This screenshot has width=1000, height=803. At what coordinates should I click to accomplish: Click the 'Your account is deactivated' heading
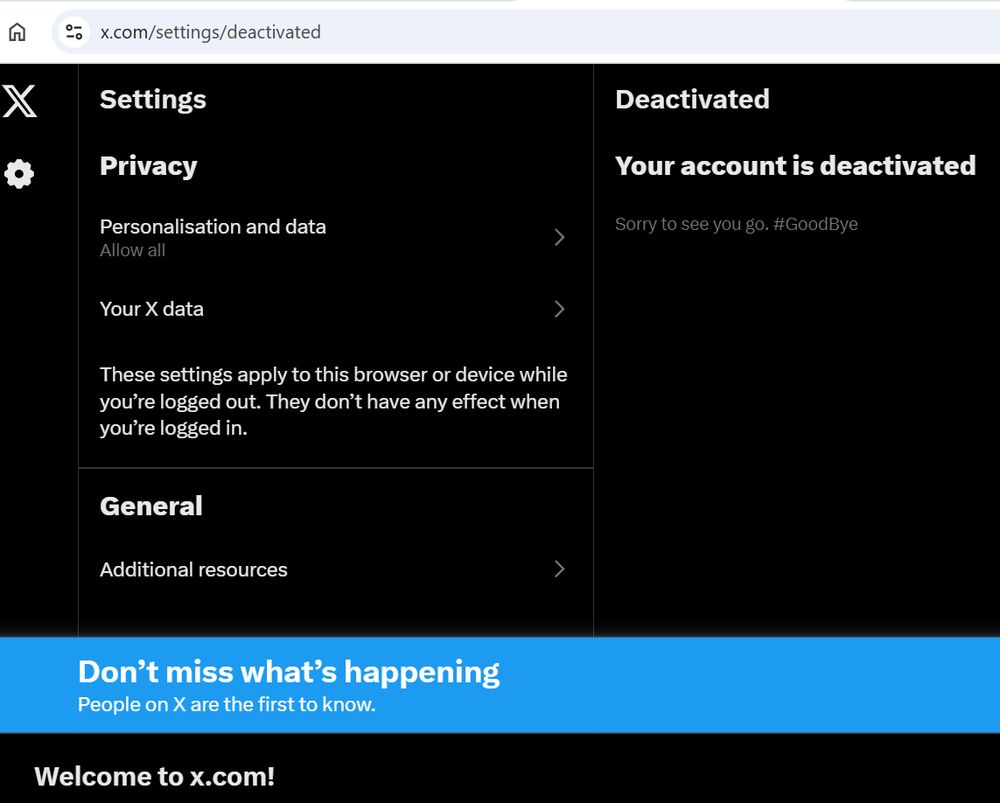pyautogui.click(x=795, y=166)
